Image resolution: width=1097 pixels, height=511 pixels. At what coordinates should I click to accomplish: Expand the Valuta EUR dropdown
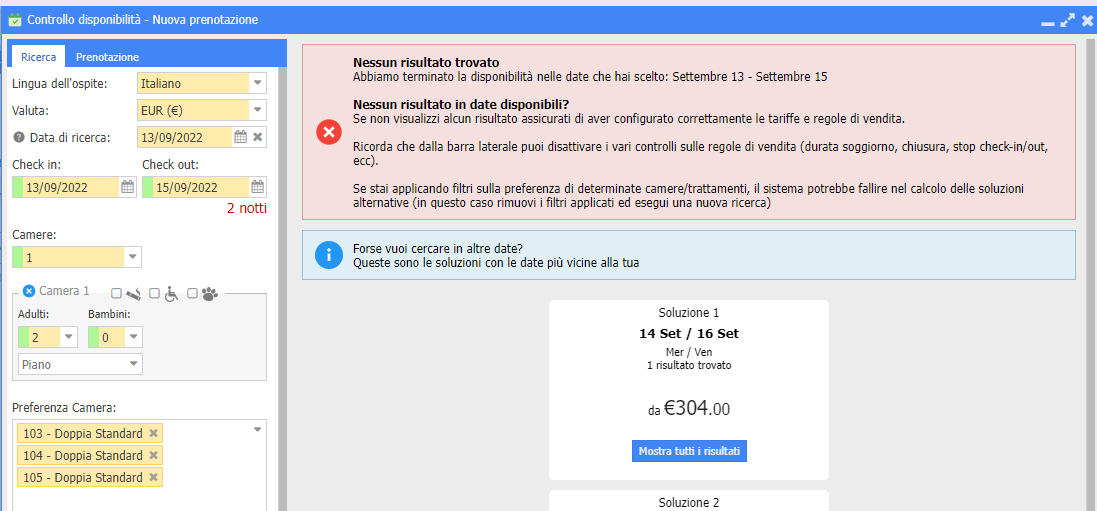(x=257, y=110)
